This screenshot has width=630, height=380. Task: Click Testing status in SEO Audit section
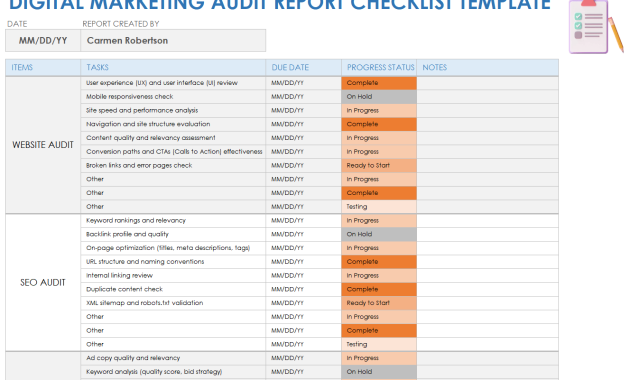379,344
